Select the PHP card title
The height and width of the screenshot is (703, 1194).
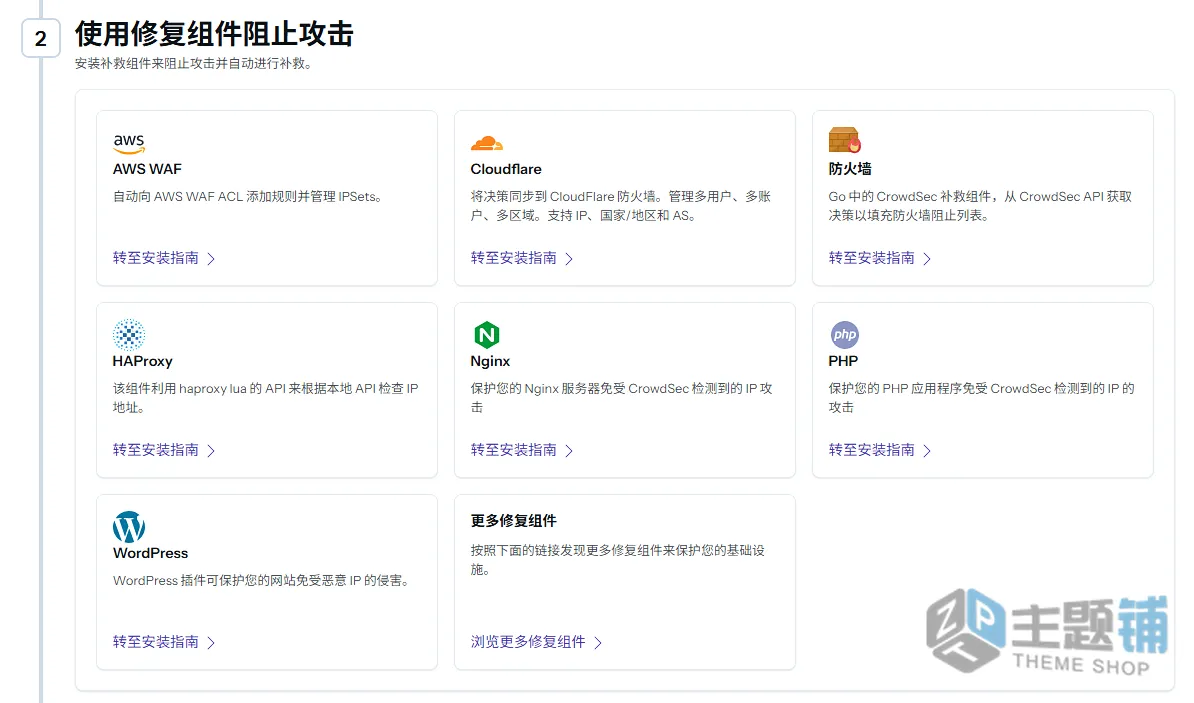(x=843, y=361)
